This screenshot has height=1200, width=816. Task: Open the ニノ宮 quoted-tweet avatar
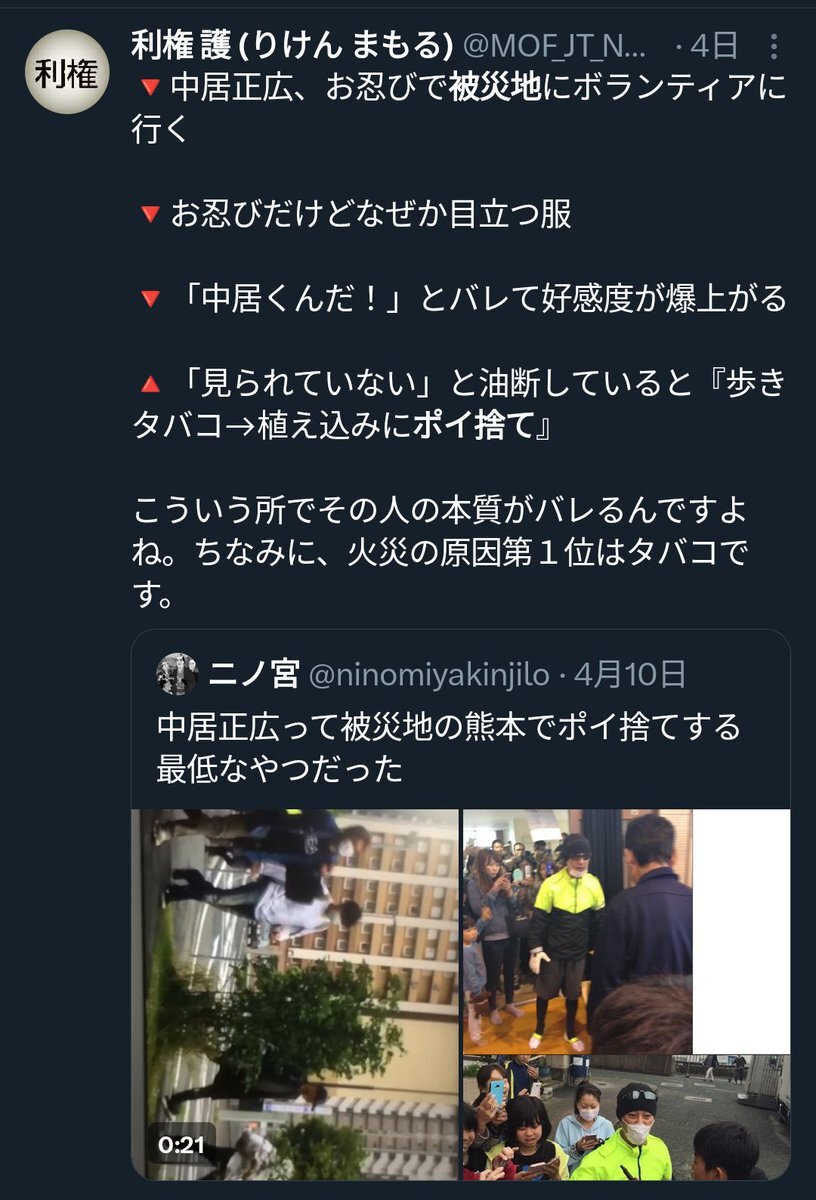point(177,674)
